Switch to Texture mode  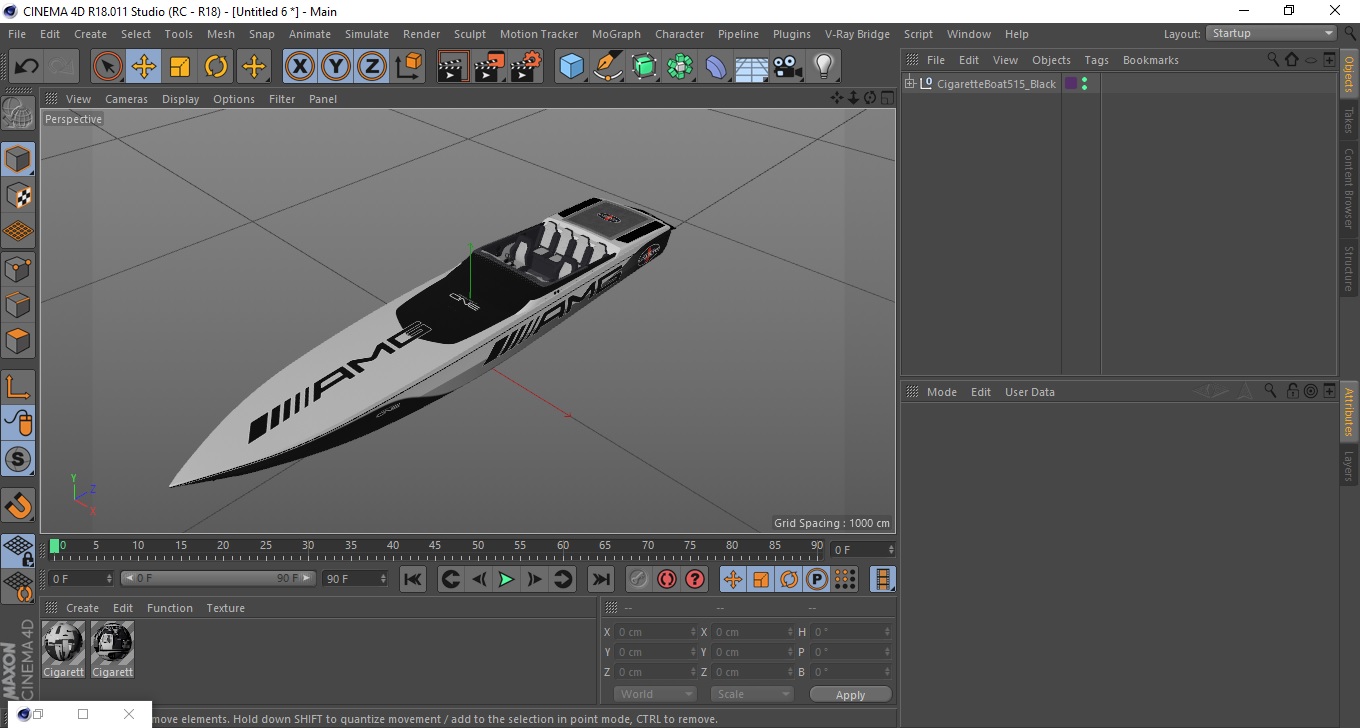18,195
